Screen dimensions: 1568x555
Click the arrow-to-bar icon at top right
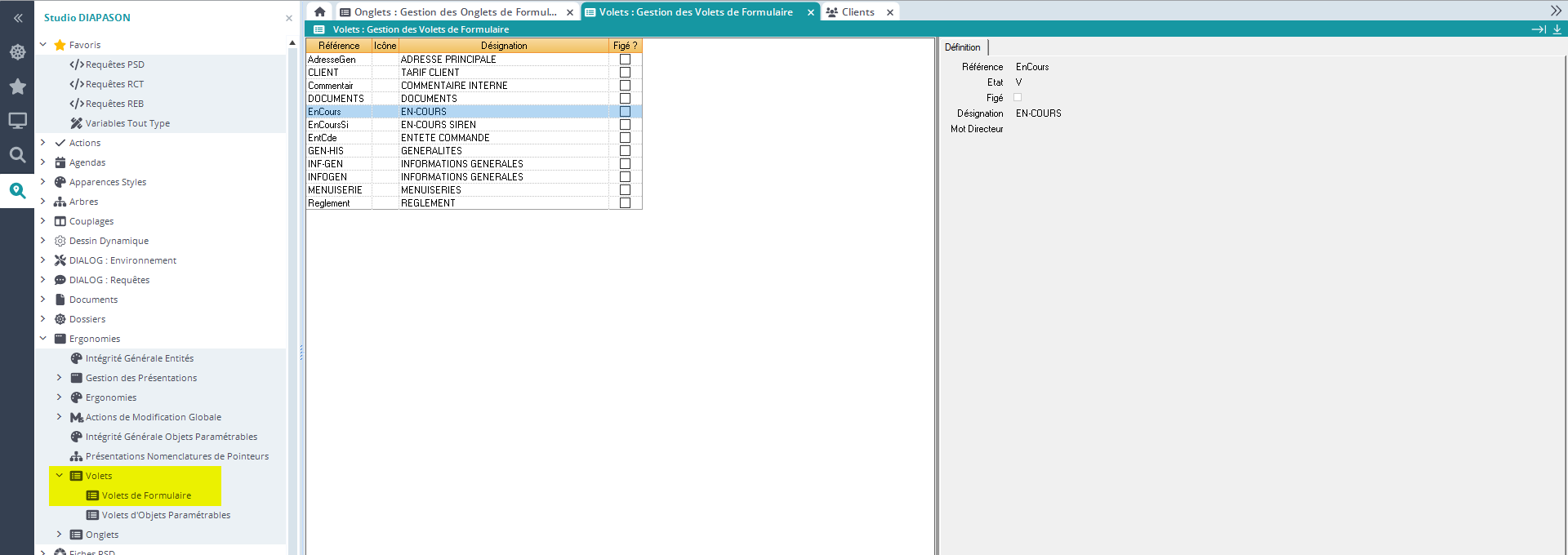point(1538,29)
